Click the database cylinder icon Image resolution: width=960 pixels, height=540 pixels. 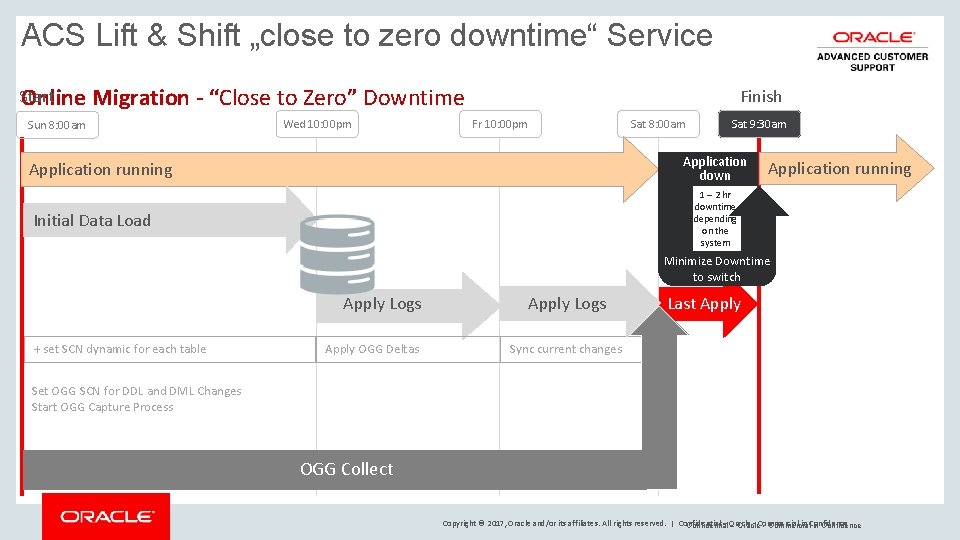click(337, 254)
